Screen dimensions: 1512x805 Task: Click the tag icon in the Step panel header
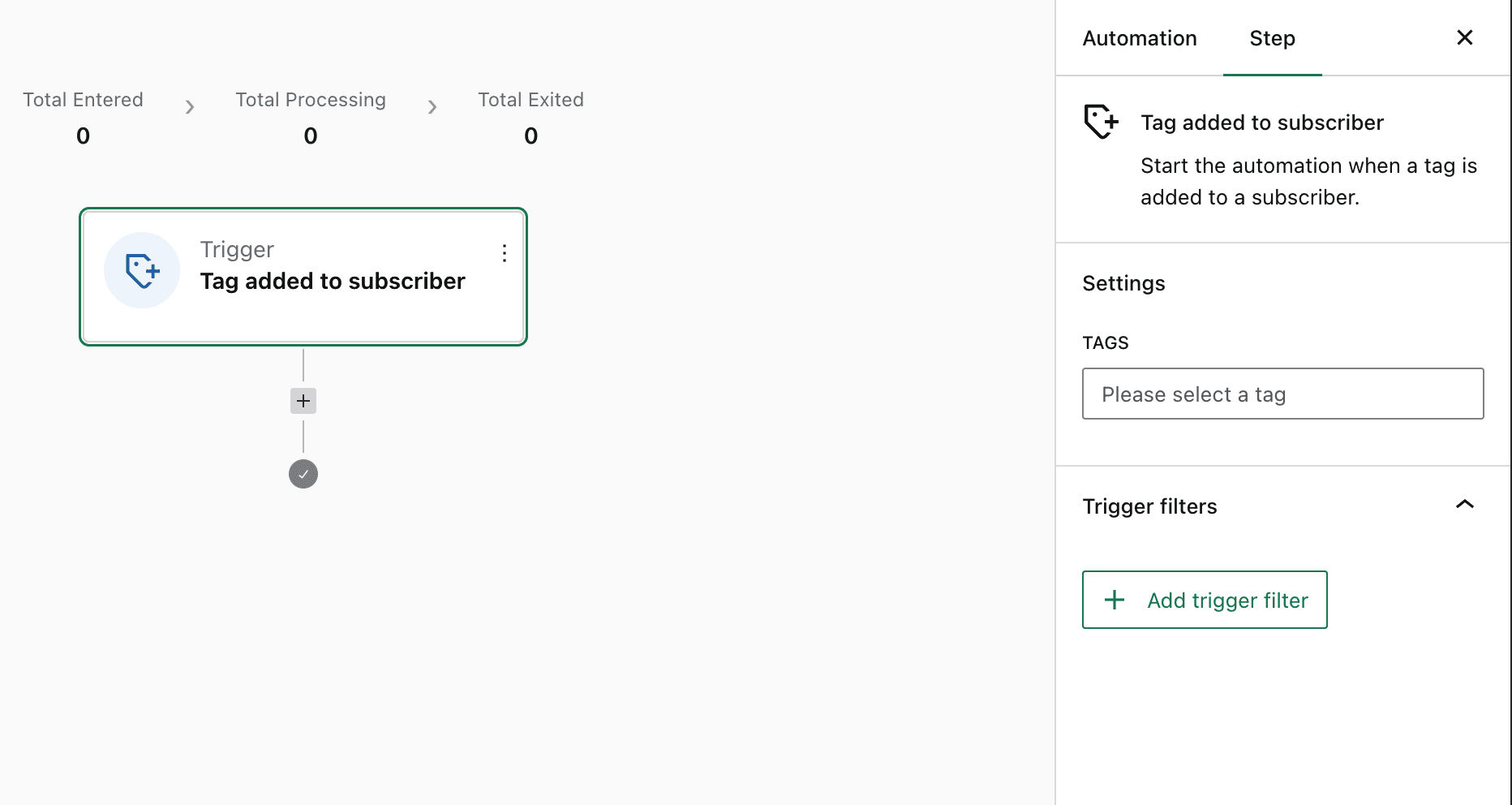[1101, 122]
